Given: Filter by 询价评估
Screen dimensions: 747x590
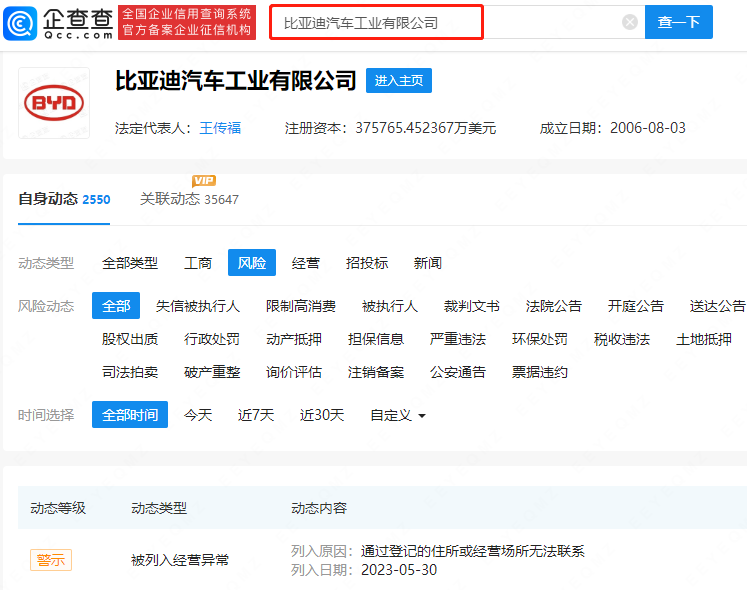Looking at the screenshot, I should (x=293, y=372).
